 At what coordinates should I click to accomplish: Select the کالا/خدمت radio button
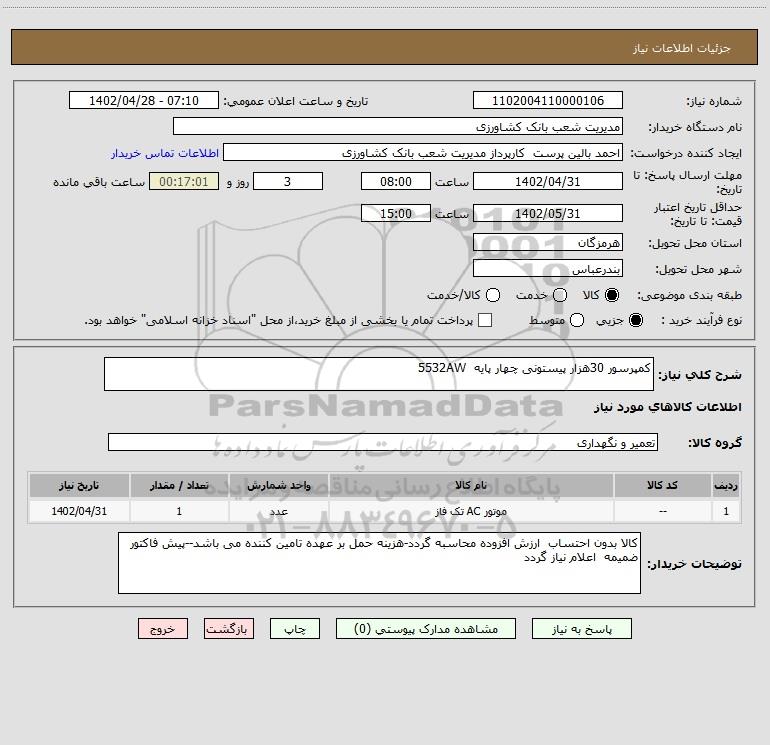click(x=493, y=295)
